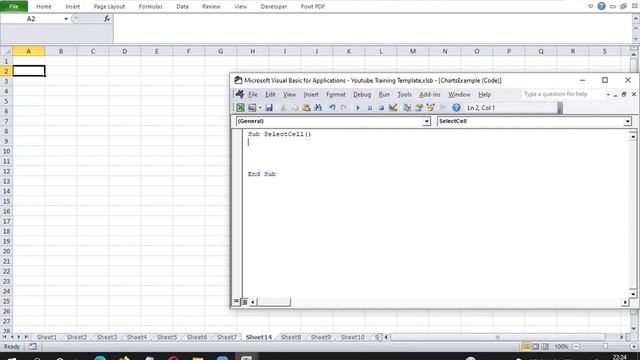
Task: Click the Toolbox icon in VBA toolbar
Action: pos(442,108)
